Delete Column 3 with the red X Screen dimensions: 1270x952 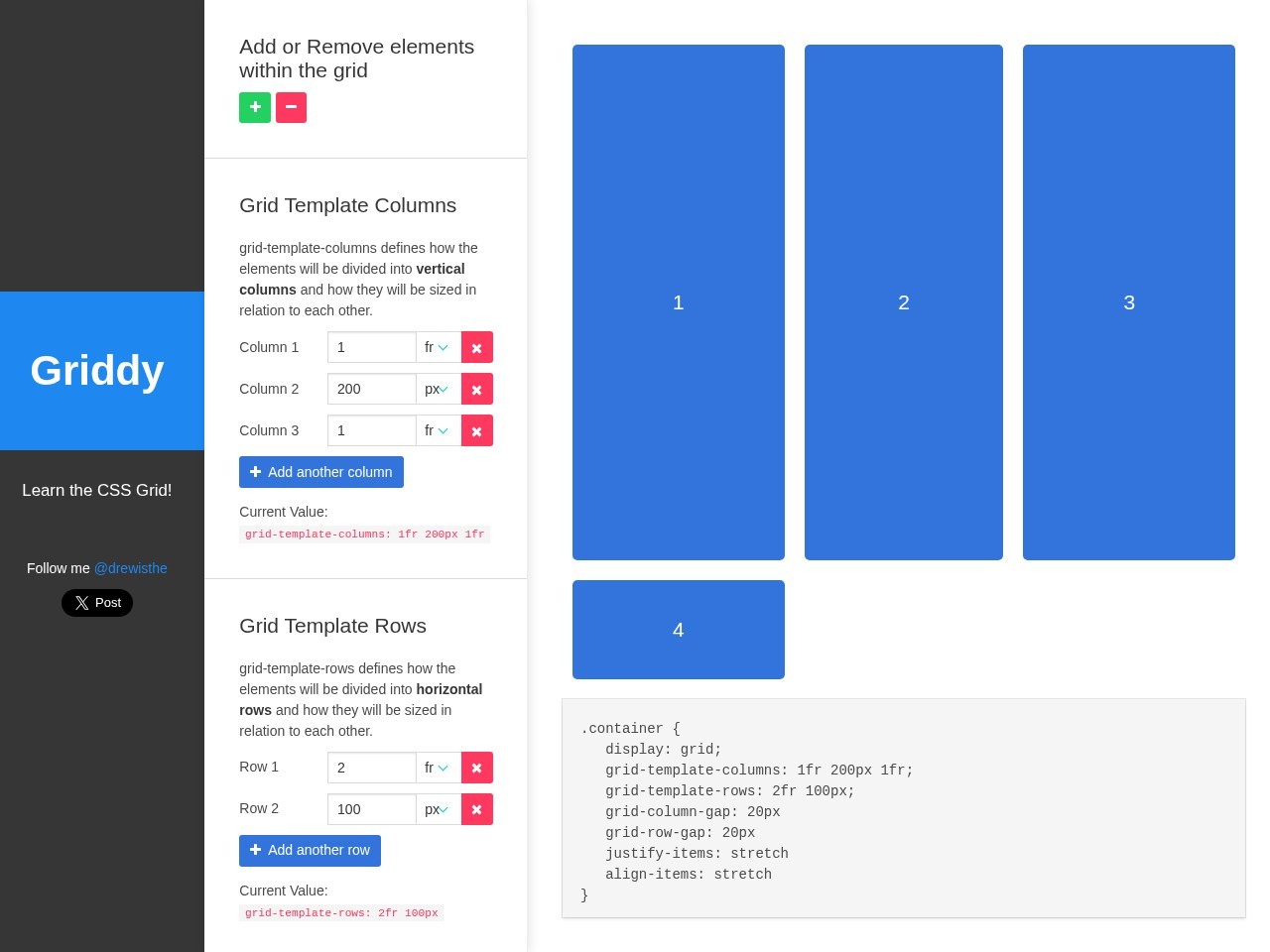477,430
